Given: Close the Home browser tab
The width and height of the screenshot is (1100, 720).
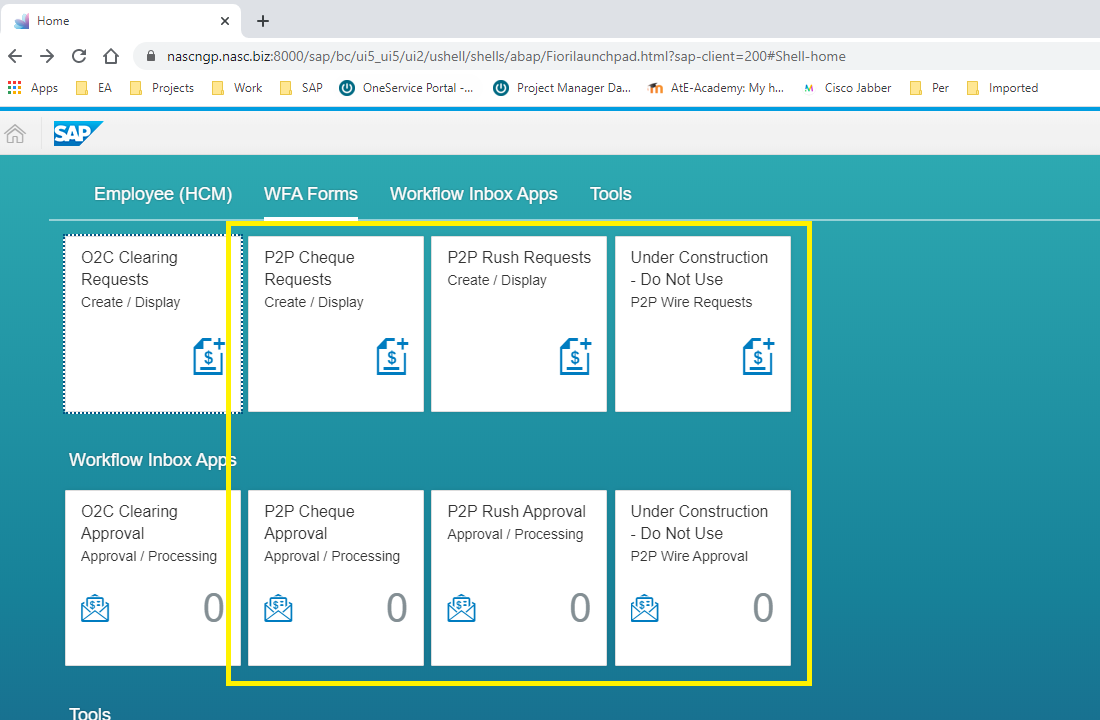Looking at the screenshot, I should click(x=224, y=21).
